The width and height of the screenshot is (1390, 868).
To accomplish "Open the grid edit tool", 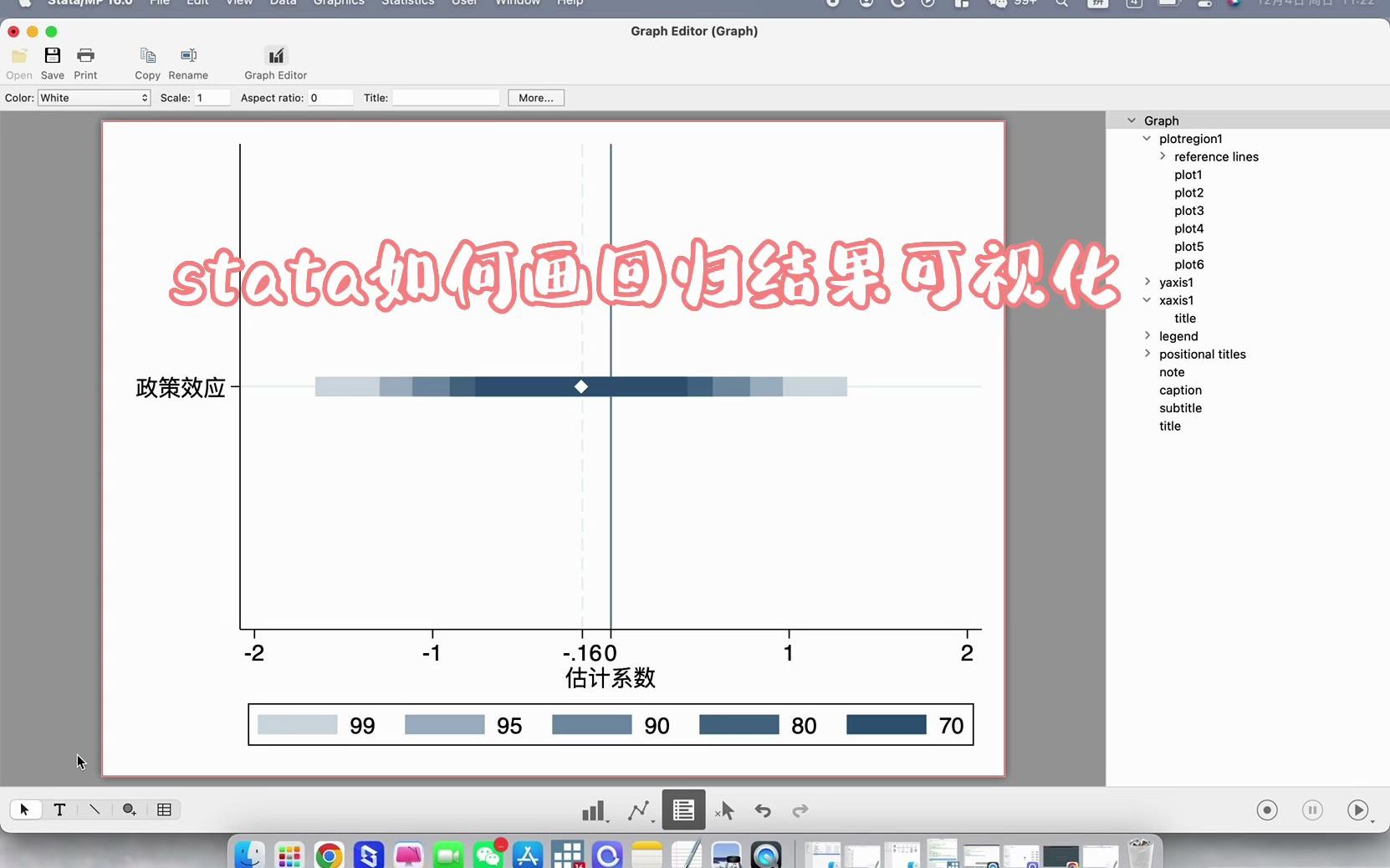I will click(164, 809).
